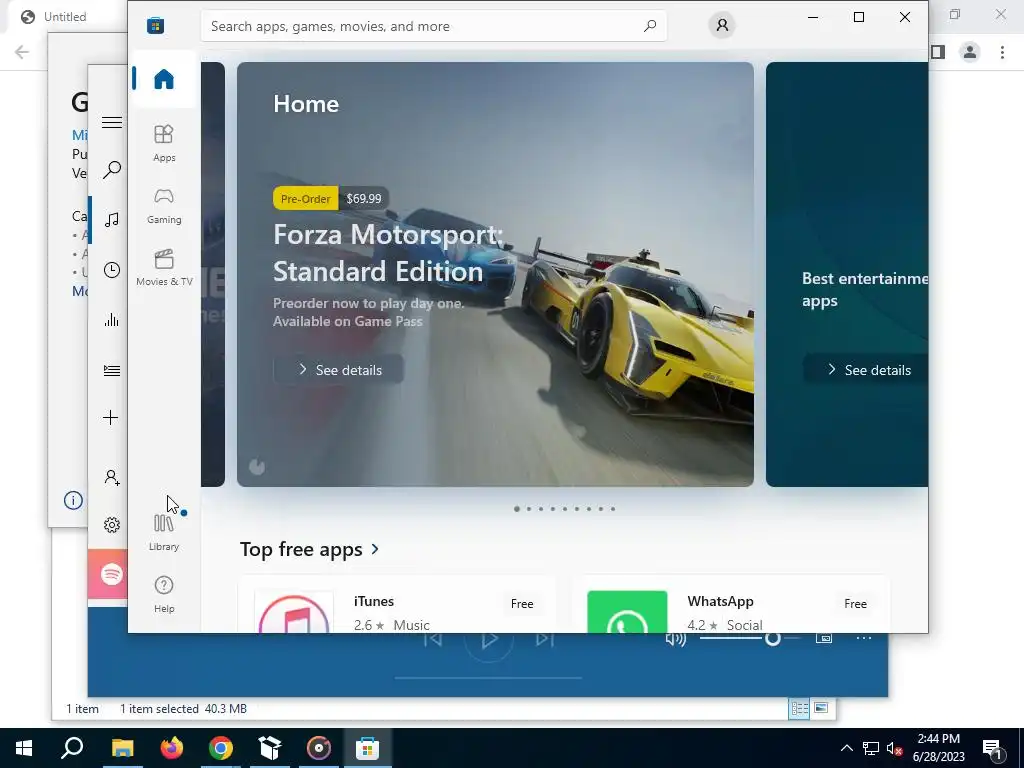Open the Windows Start menu
Screen dimensions: 1024x768
point(24,748)
